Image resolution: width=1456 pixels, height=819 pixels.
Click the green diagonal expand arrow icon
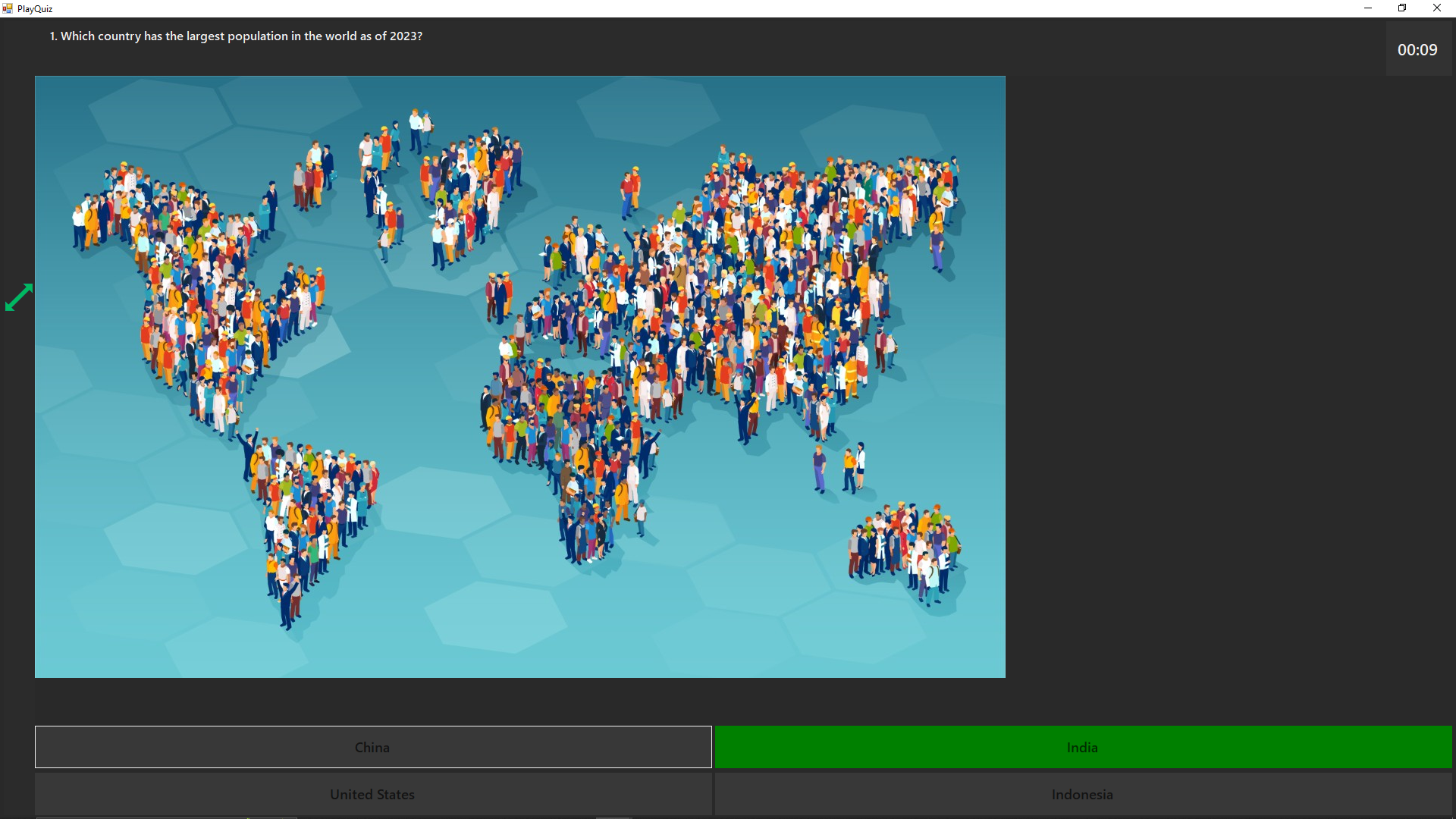point(19,297)
